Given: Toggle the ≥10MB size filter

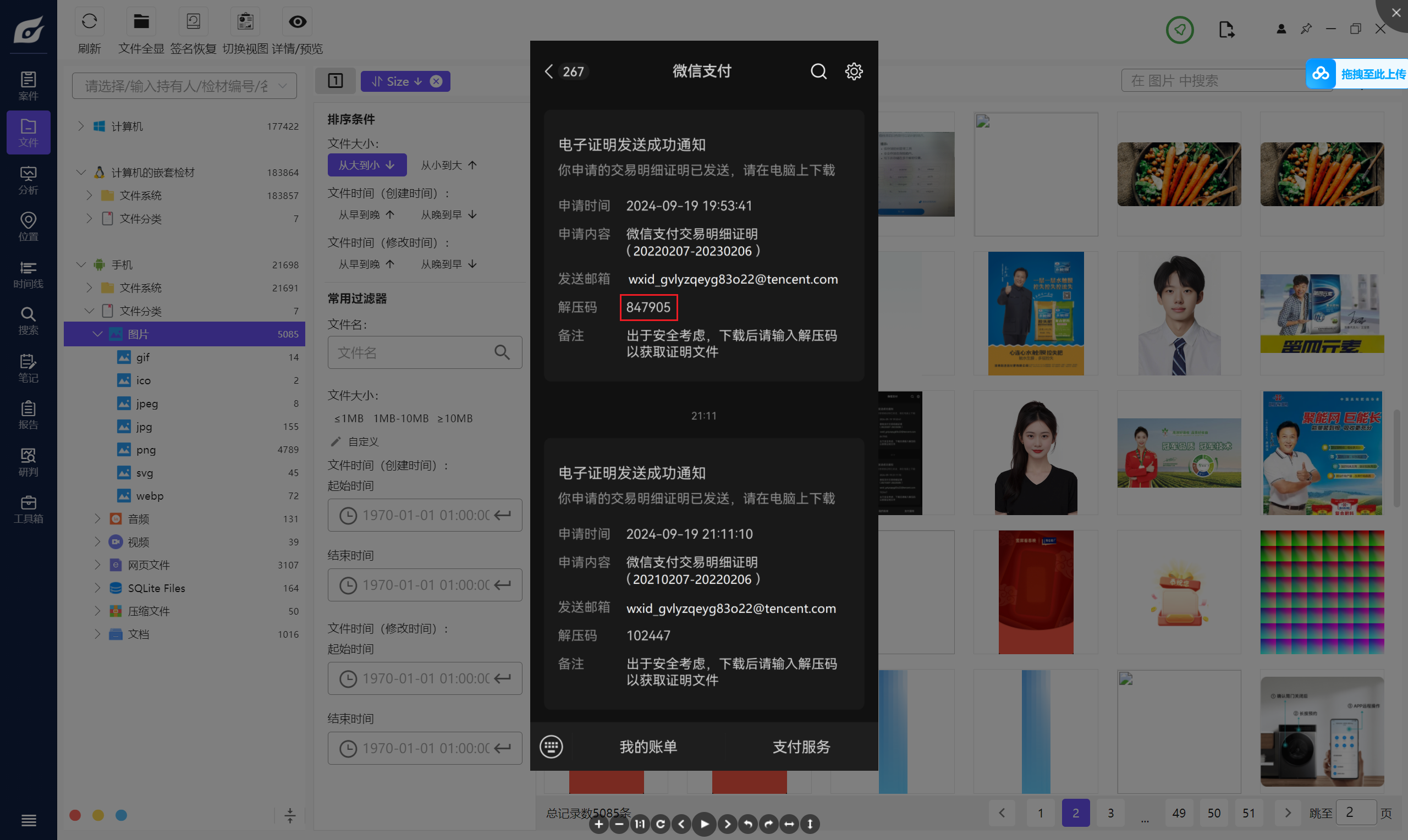Looking at the screenshot, I should [x=455, y=418].
